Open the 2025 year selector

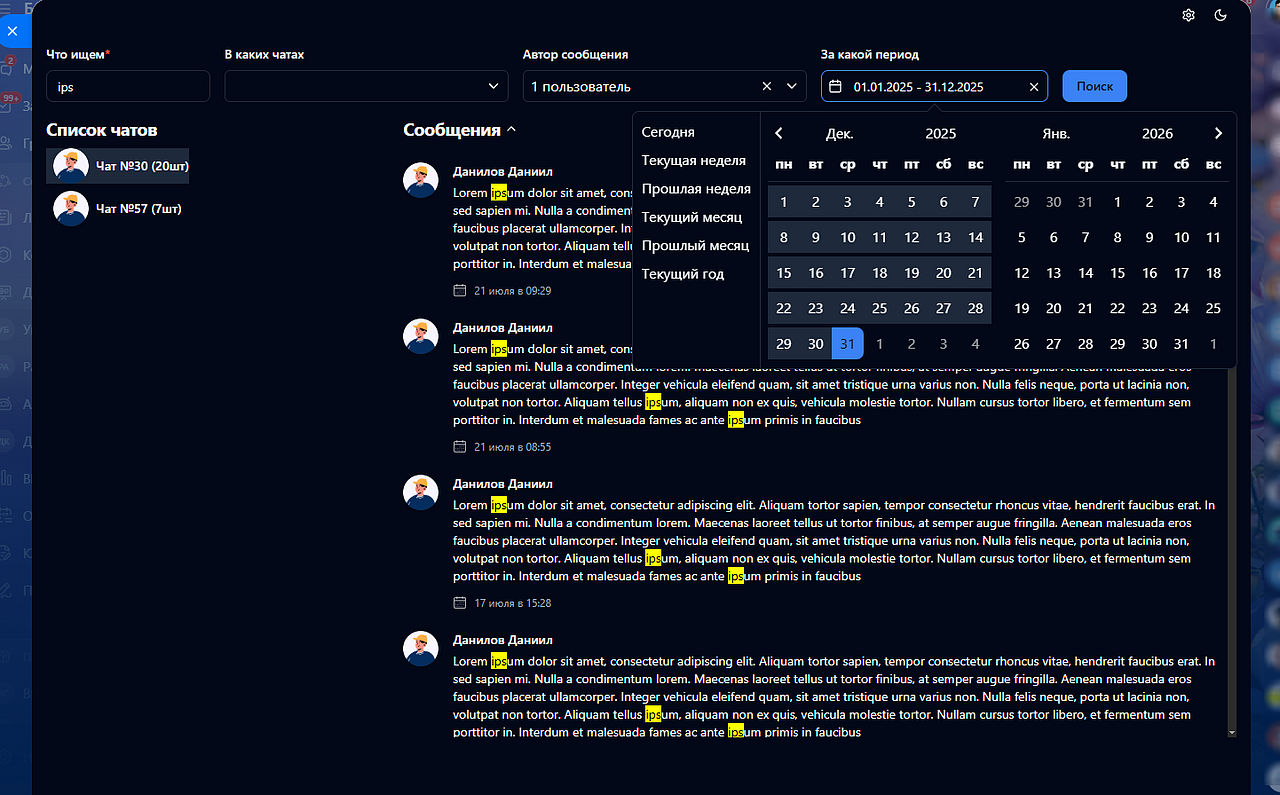click(941, 134)
